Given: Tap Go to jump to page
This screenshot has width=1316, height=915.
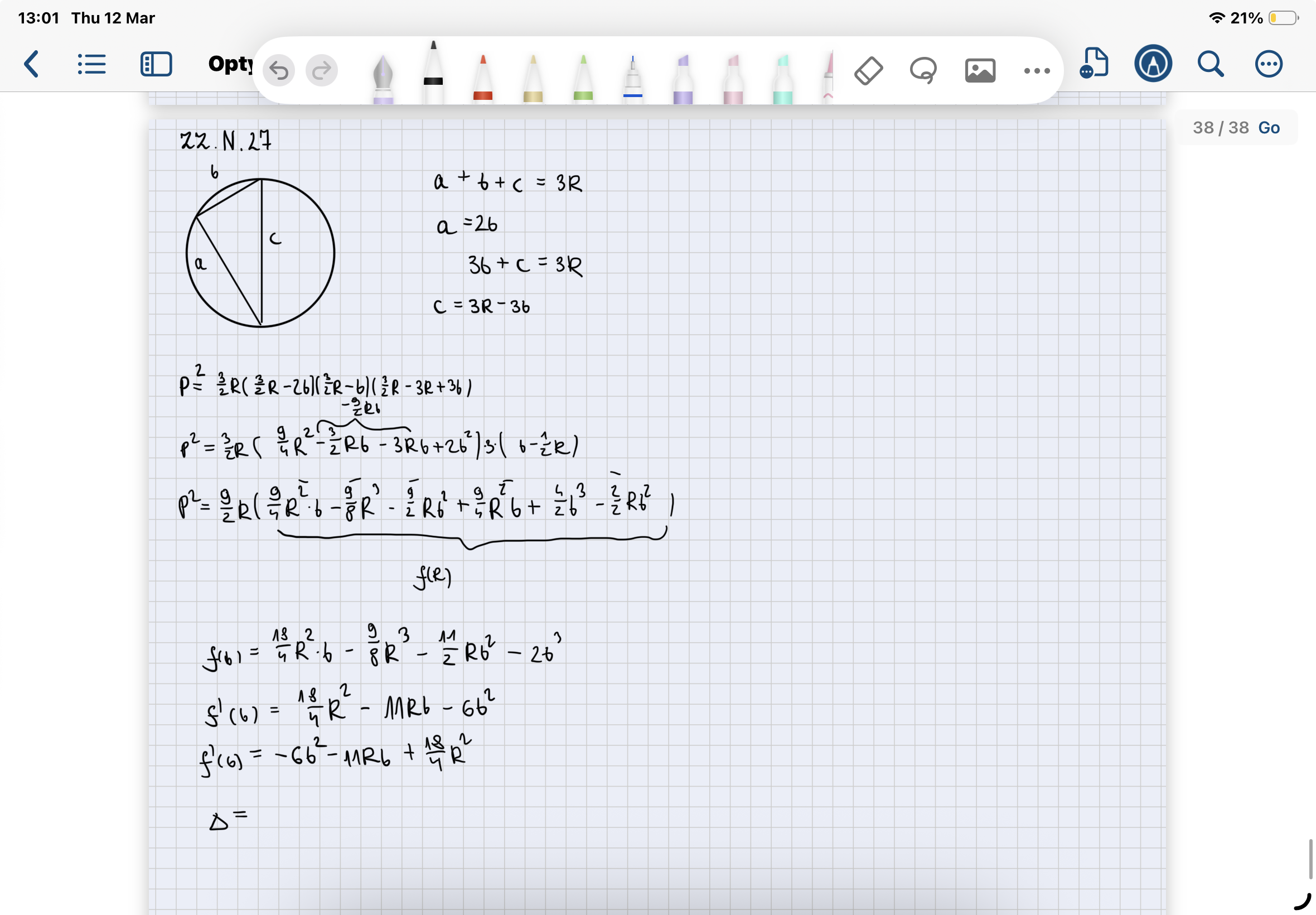Looking at the screenshot, I should click(x=1269, y=127).
